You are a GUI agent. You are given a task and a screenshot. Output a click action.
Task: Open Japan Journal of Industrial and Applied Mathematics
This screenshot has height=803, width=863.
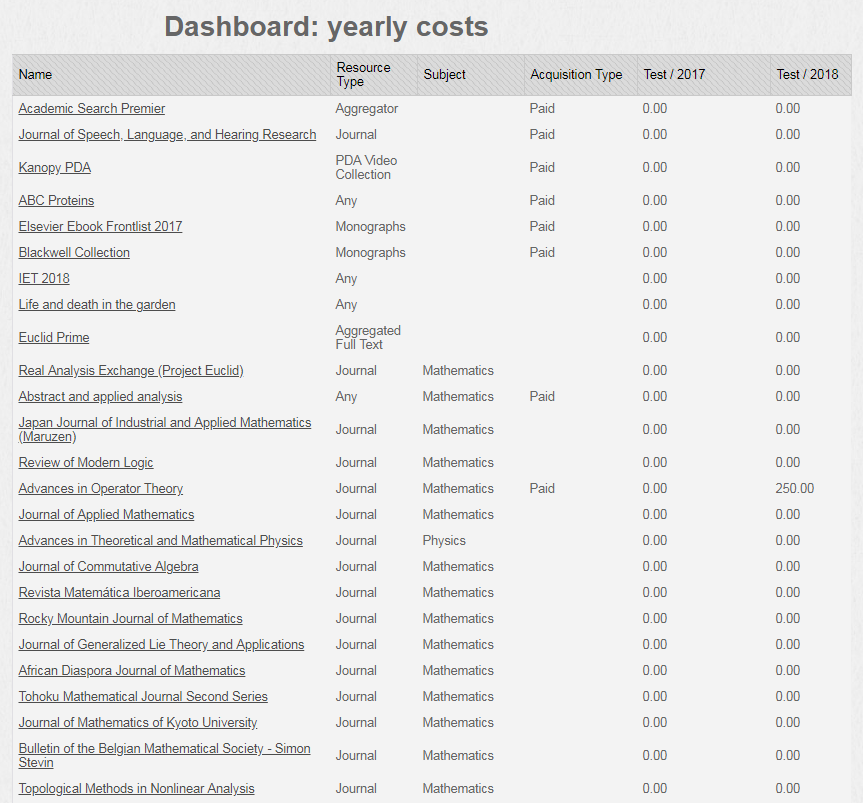(165, 429)
